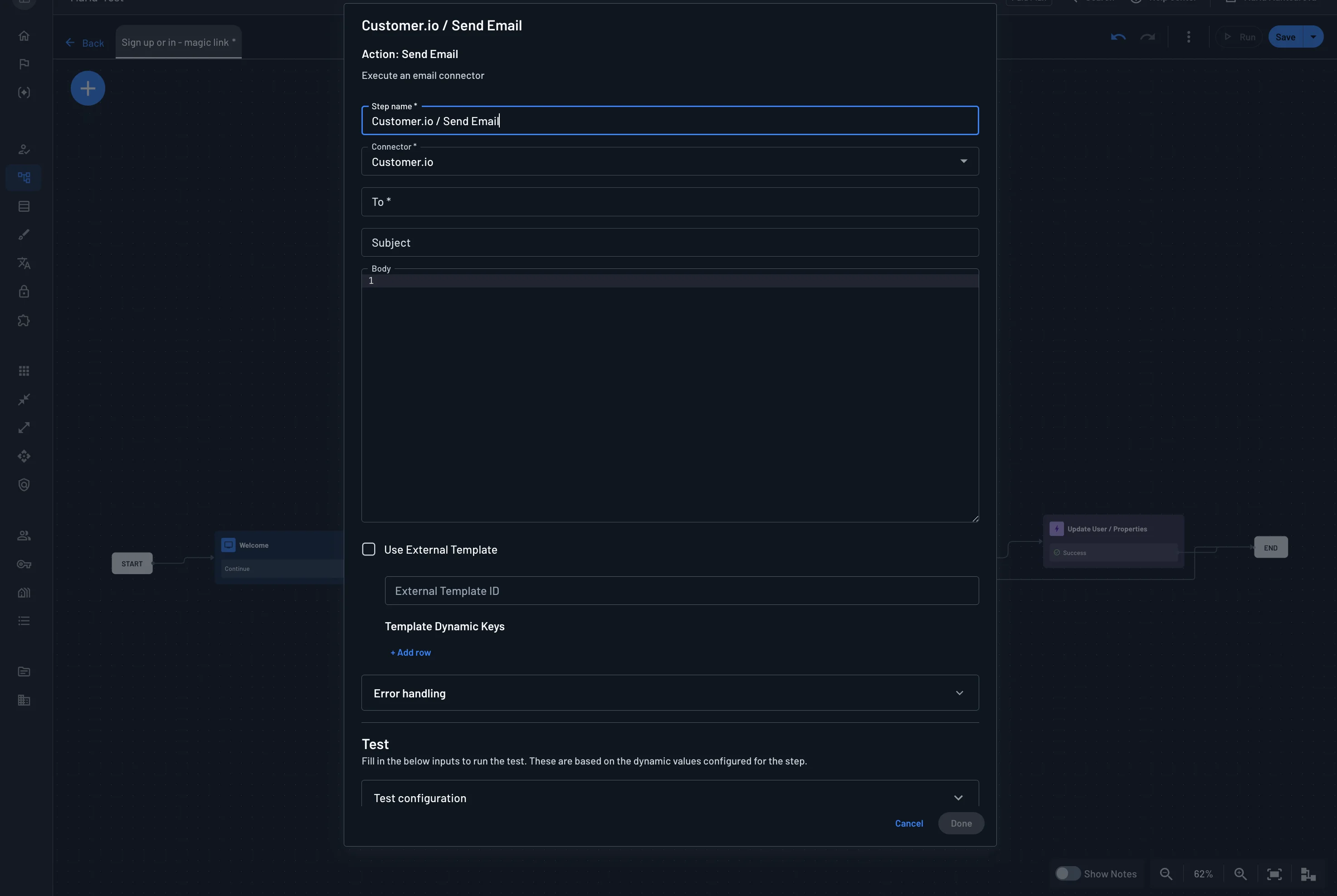
Task: Click the zoom out magnifier icon
Action: pyautogui.click(x=1166, y=874)
